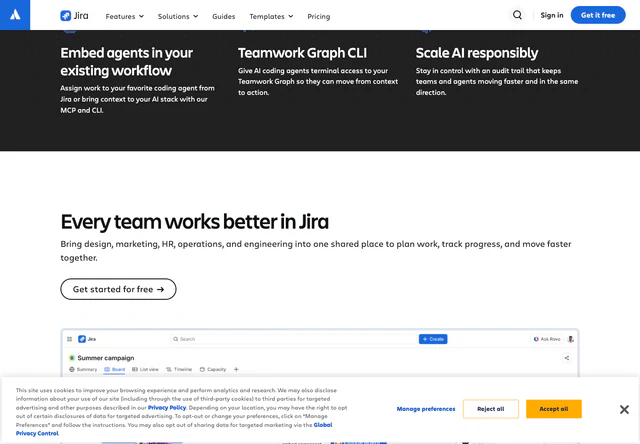Image resolution: width=640 pixels, height=444 pixels.
Task: Click the Jira logo inside the product preview
Action: point(87,339)
